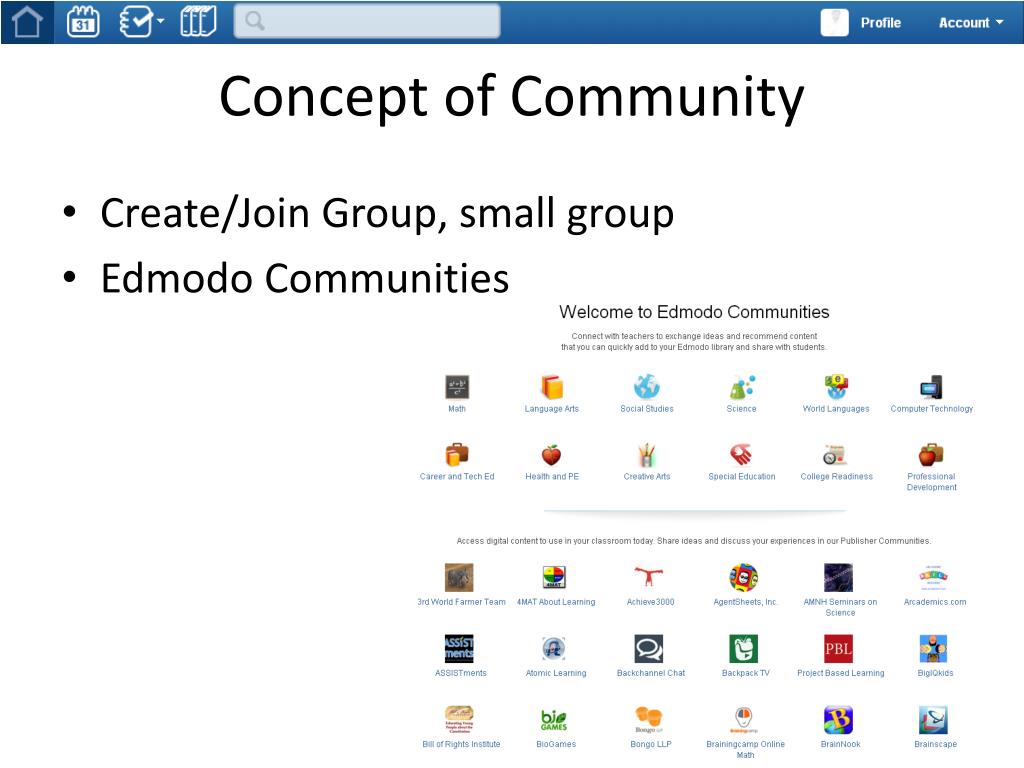1024x768 pixels.
Task: Choose the AgentSheets, Inc. icon
Action: (743, 577)
